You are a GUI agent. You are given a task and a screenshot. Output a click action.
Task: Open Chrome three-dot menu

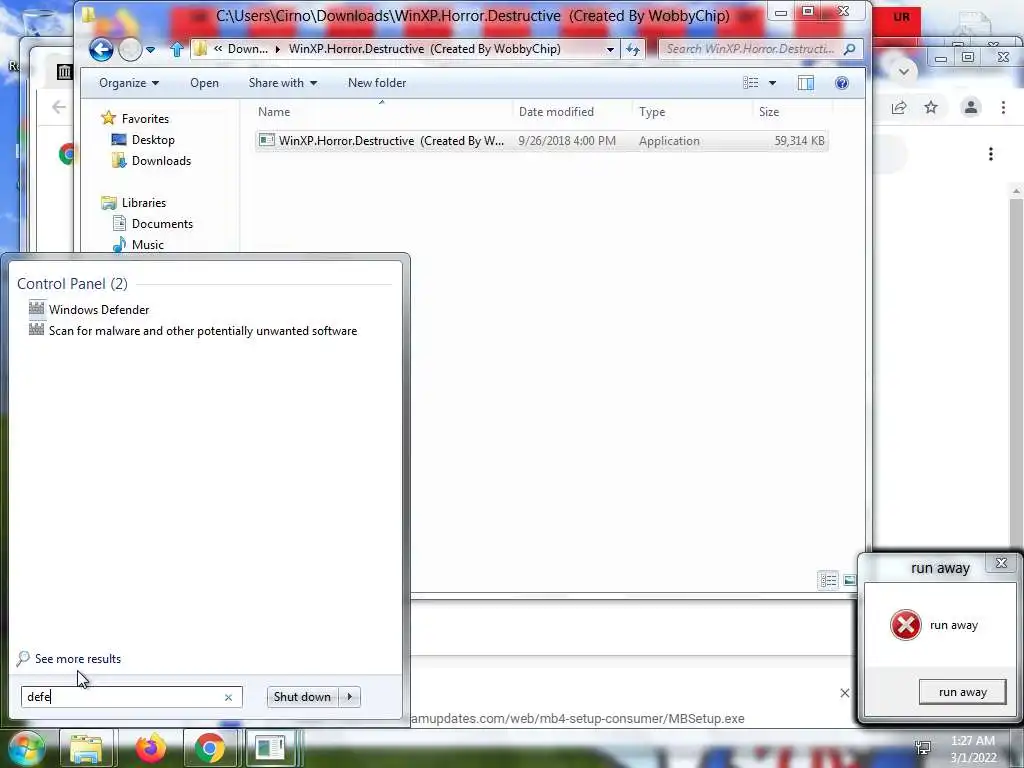pos(1003,108)
